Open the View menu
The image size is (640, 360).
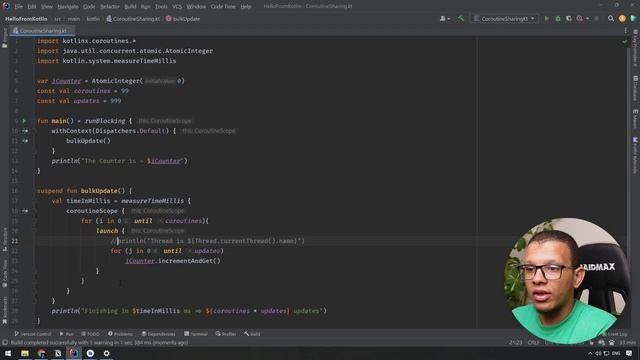pos(47,7)
